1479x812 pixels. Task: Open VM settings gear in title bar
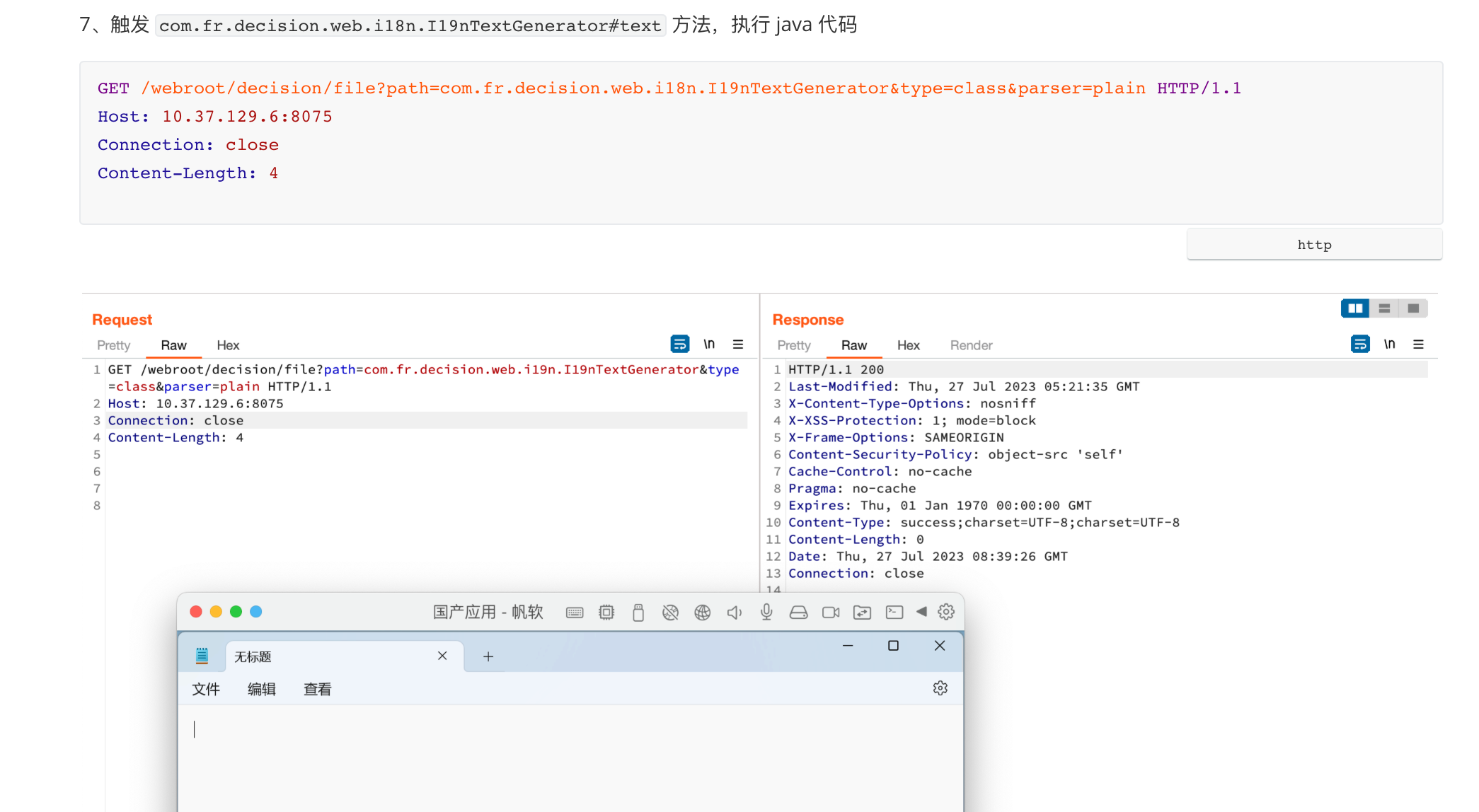[946, 612]
